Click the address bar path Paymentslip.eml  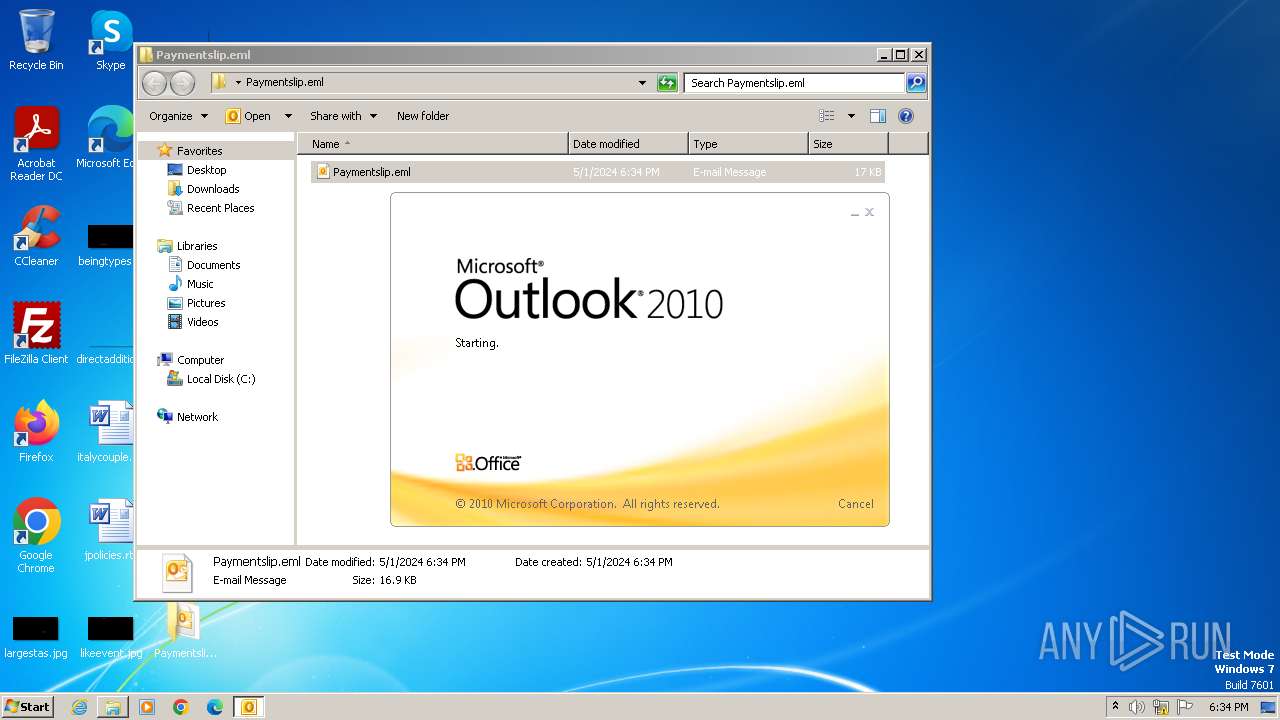[x=284, y=83]
